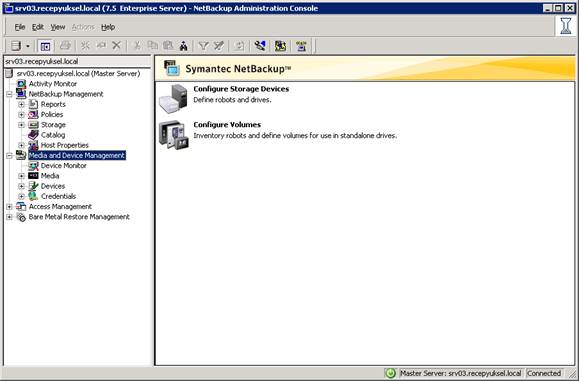Image resolution: width=579 pixels, height=381 pixels.
Task: Click the green status icon in status bar
Action: (x=390, y=374)
